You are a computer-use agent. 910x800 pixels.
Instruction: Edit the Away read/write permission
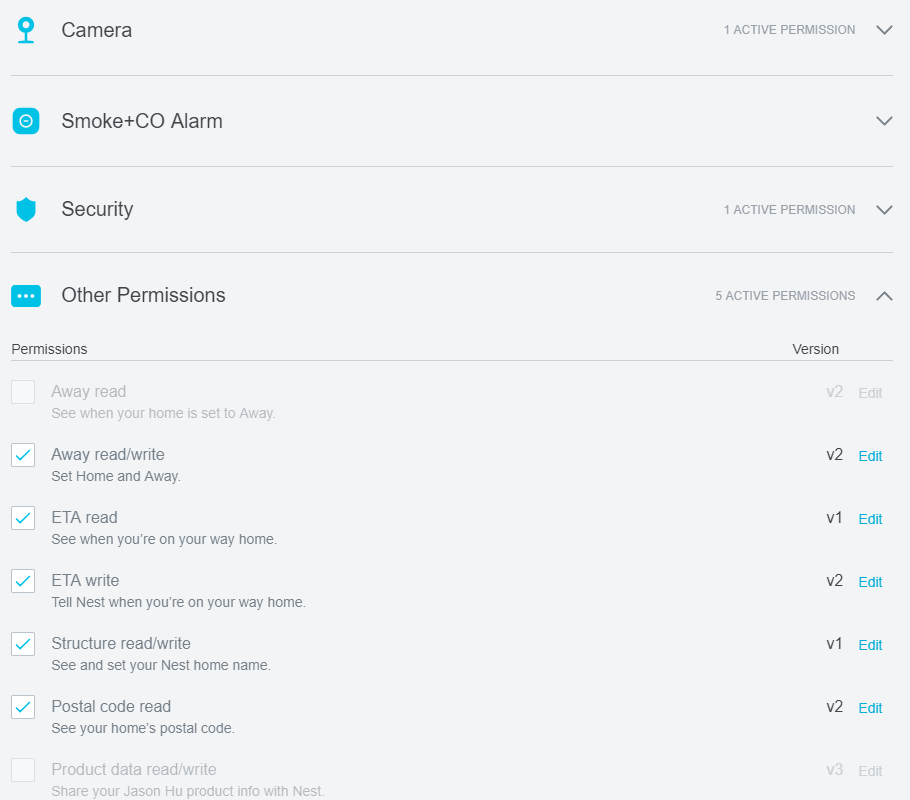point(870,456)
